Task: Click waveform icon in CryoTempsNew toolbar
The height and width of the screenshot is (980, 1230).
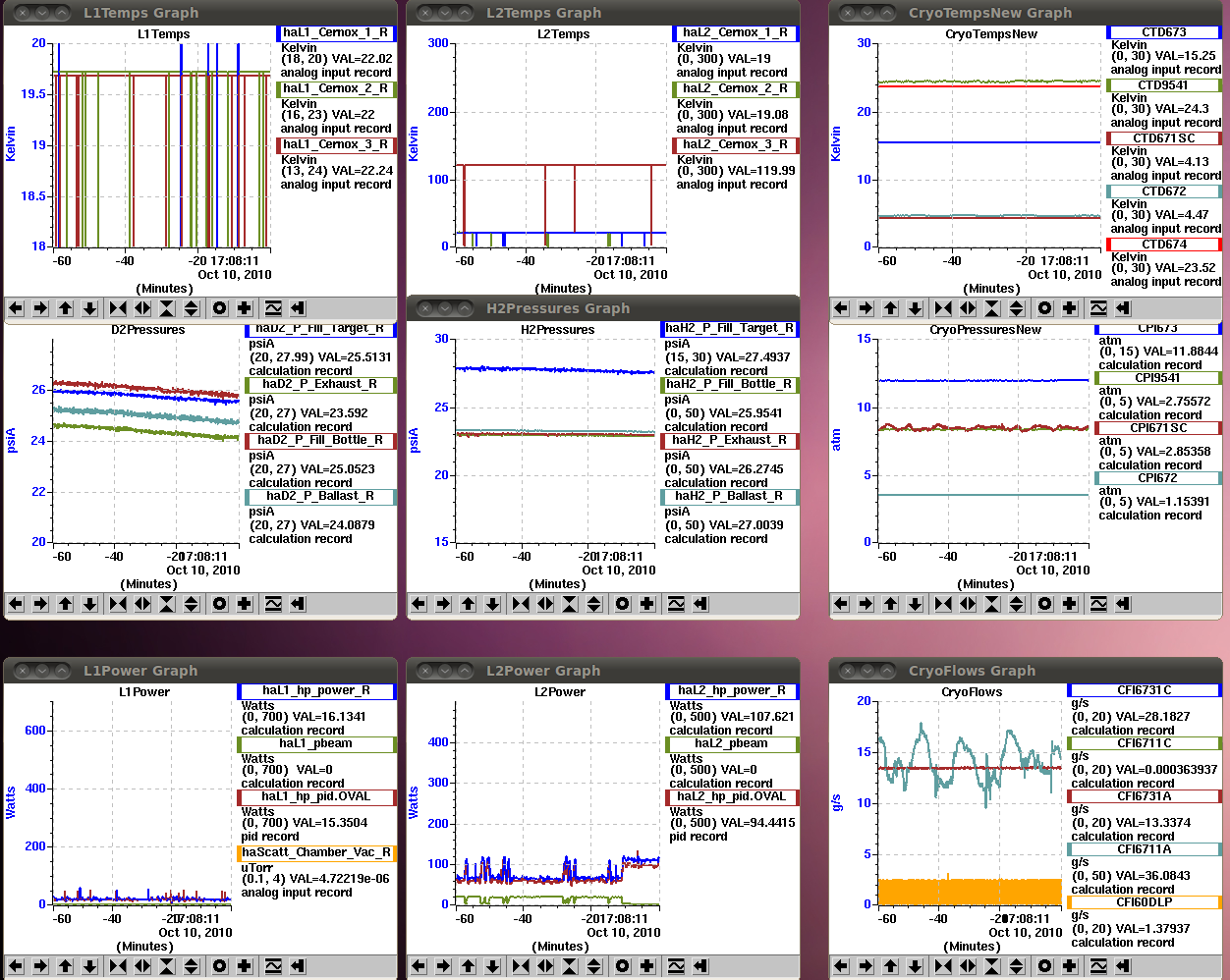Action: pyautogui.click(x=1098, y=308)
